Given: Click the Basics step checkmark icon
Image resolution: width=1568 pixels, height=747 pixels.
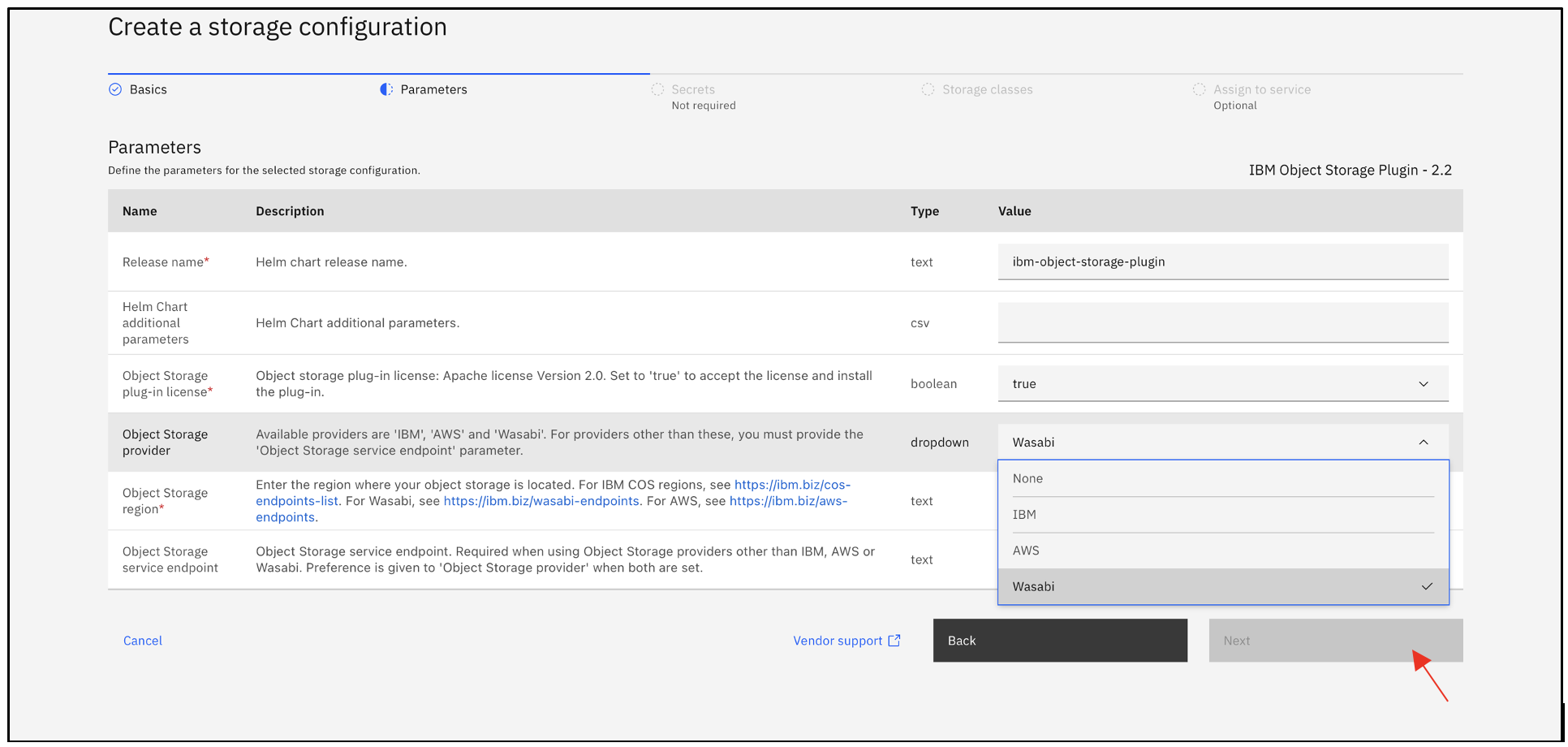Looking at the screenshot, I should 115,89.
